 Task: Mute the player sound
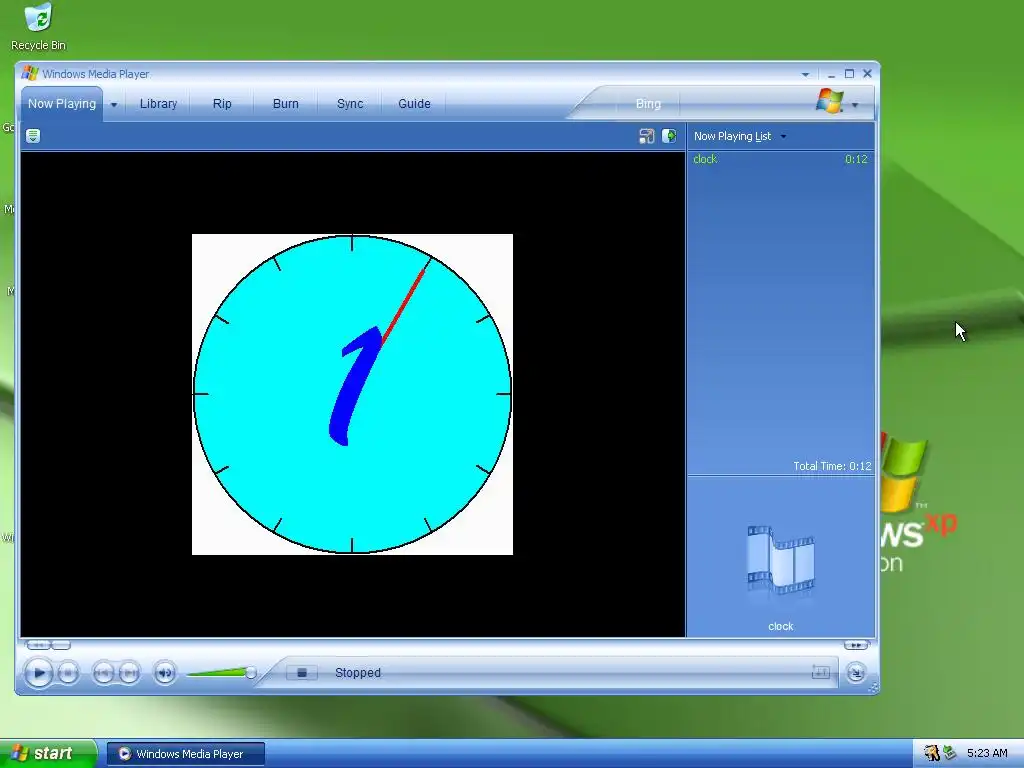point(165,673)
